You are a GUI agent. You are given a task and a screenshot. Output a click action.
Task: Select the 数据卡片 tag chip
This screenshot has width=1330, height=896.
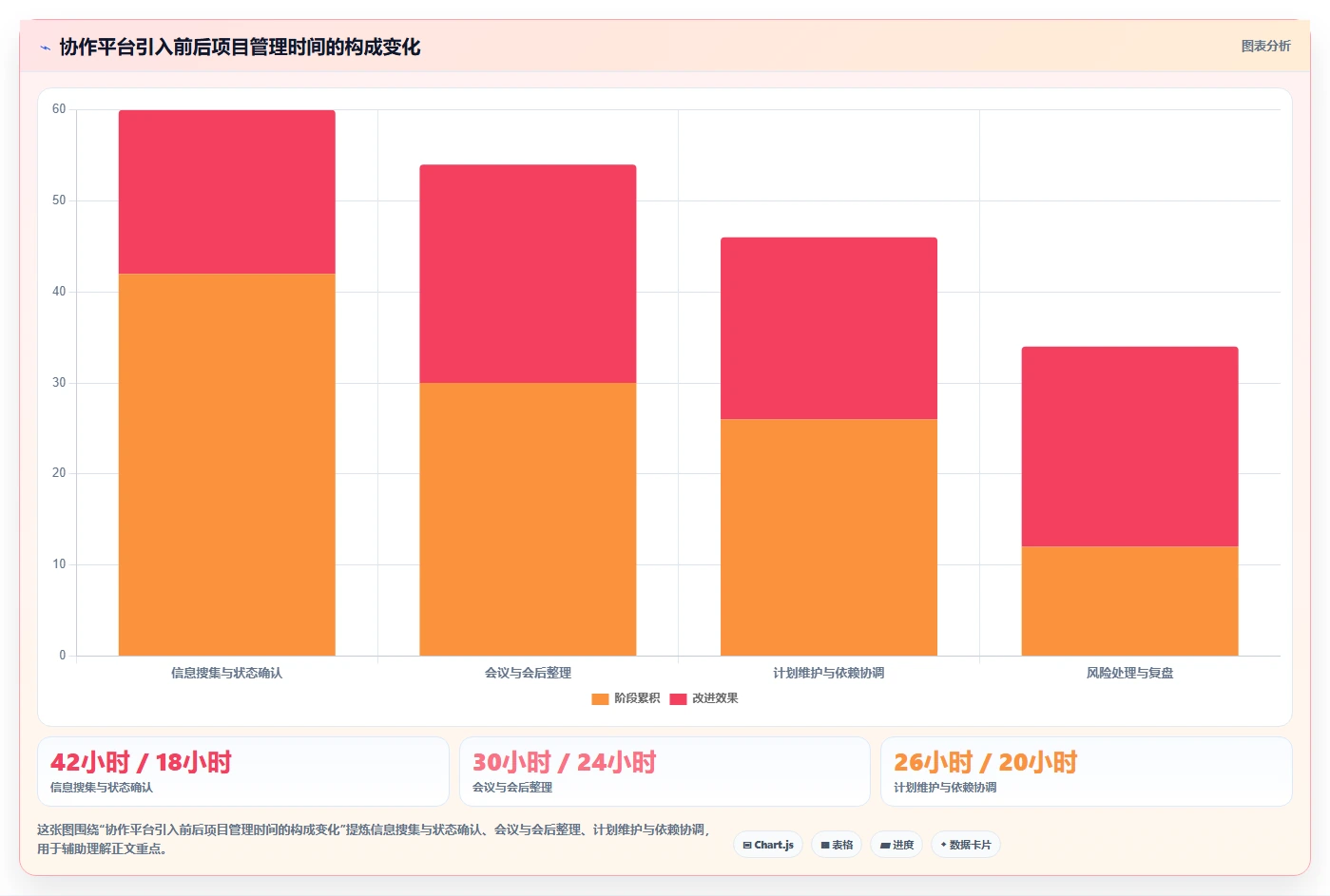[966, 845]
